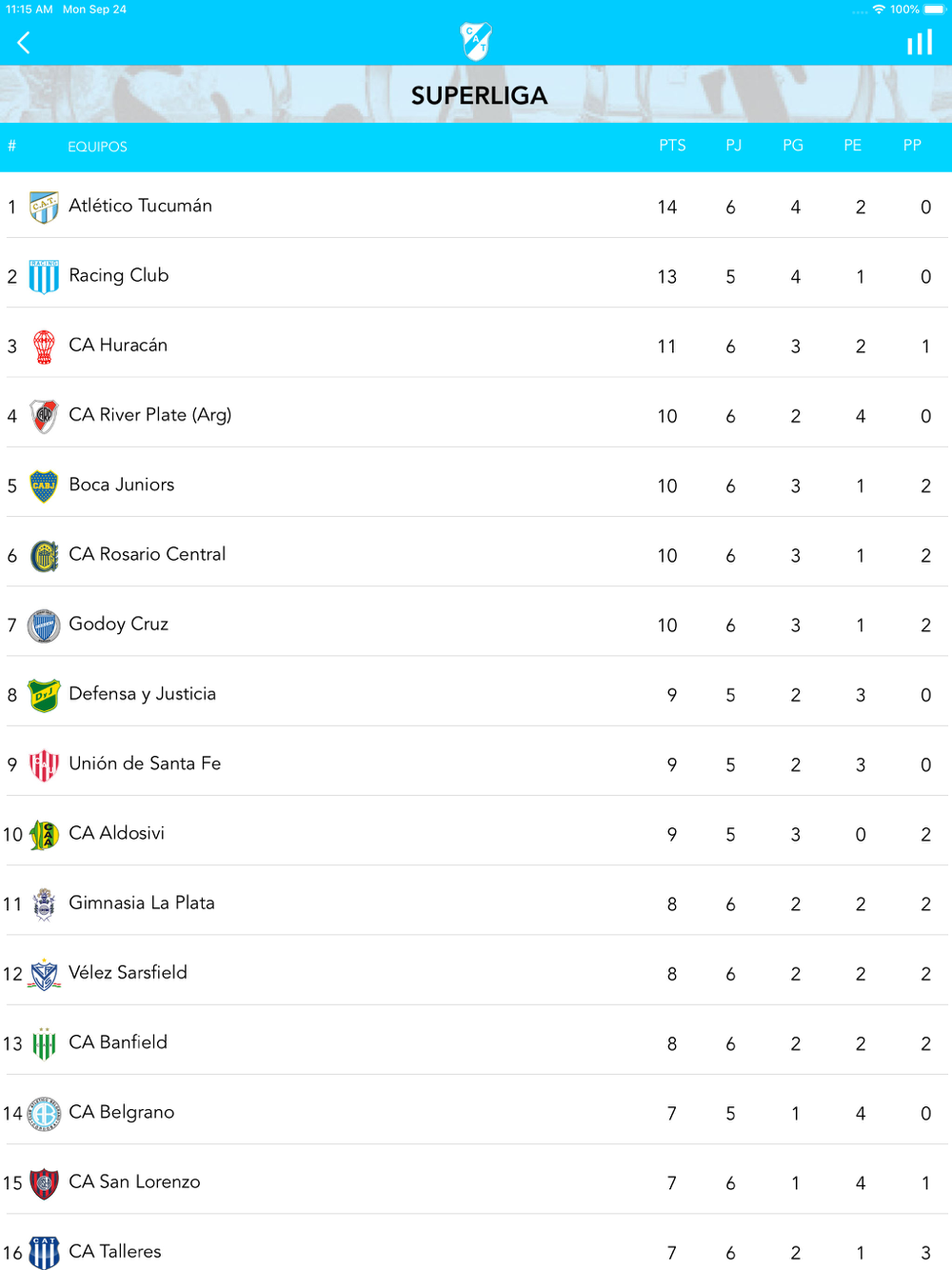Tap the Racing Club crest icon

tap(44, 276)
